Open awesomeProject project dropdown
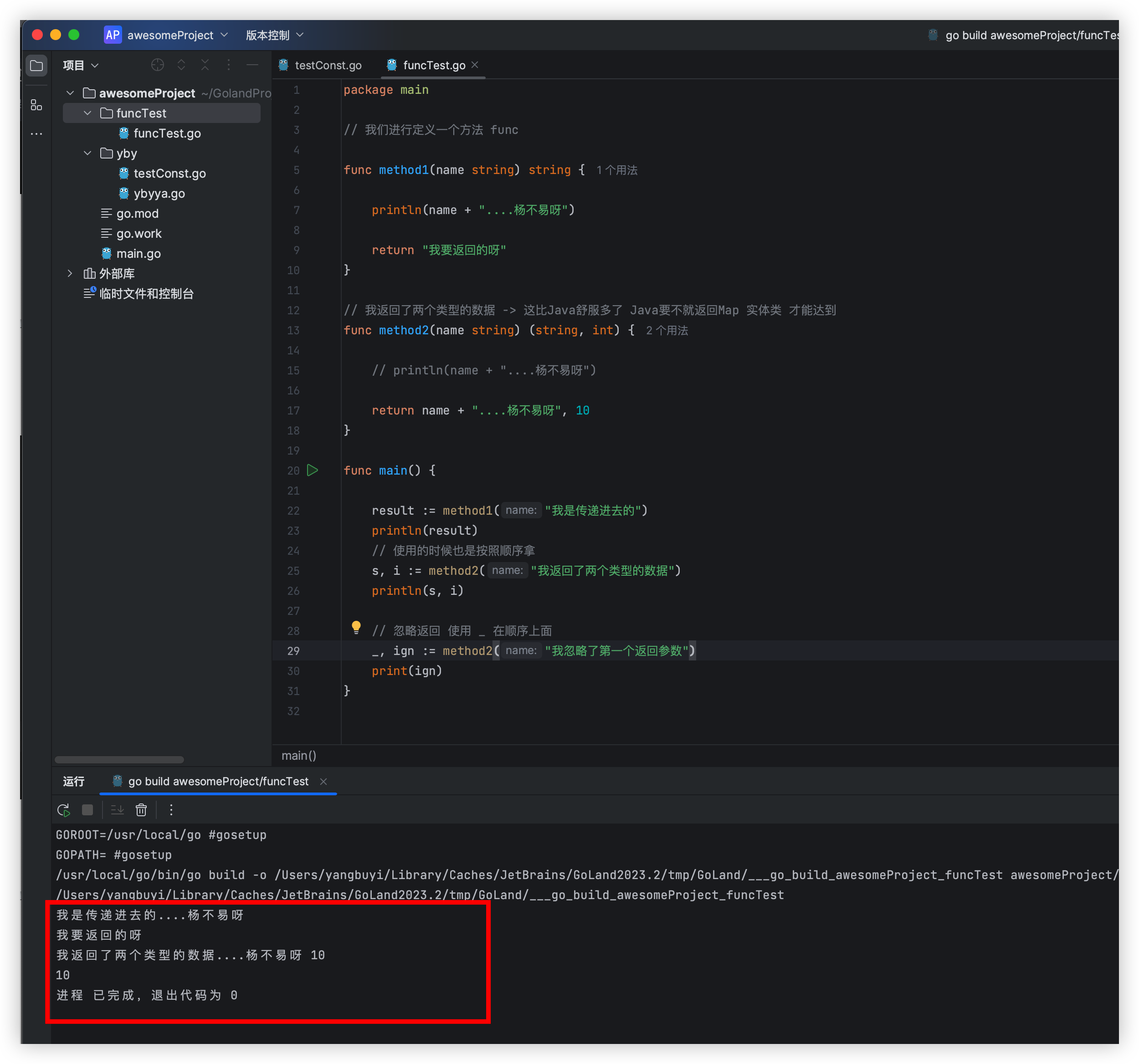1139x1064 pixels. point(177,35)
